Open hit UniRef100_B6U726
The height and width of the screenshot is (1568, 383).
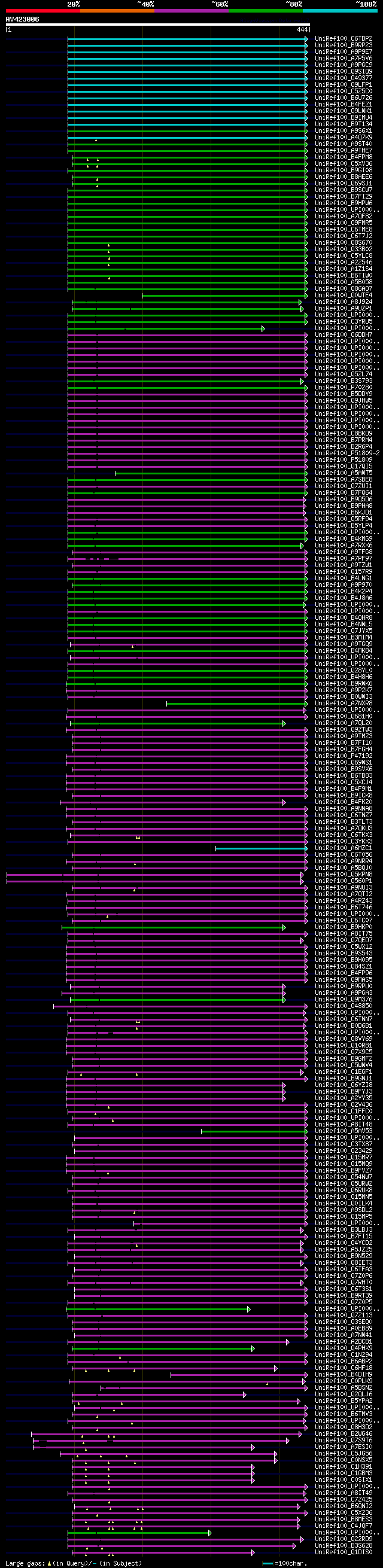click(x=344, y=98)
